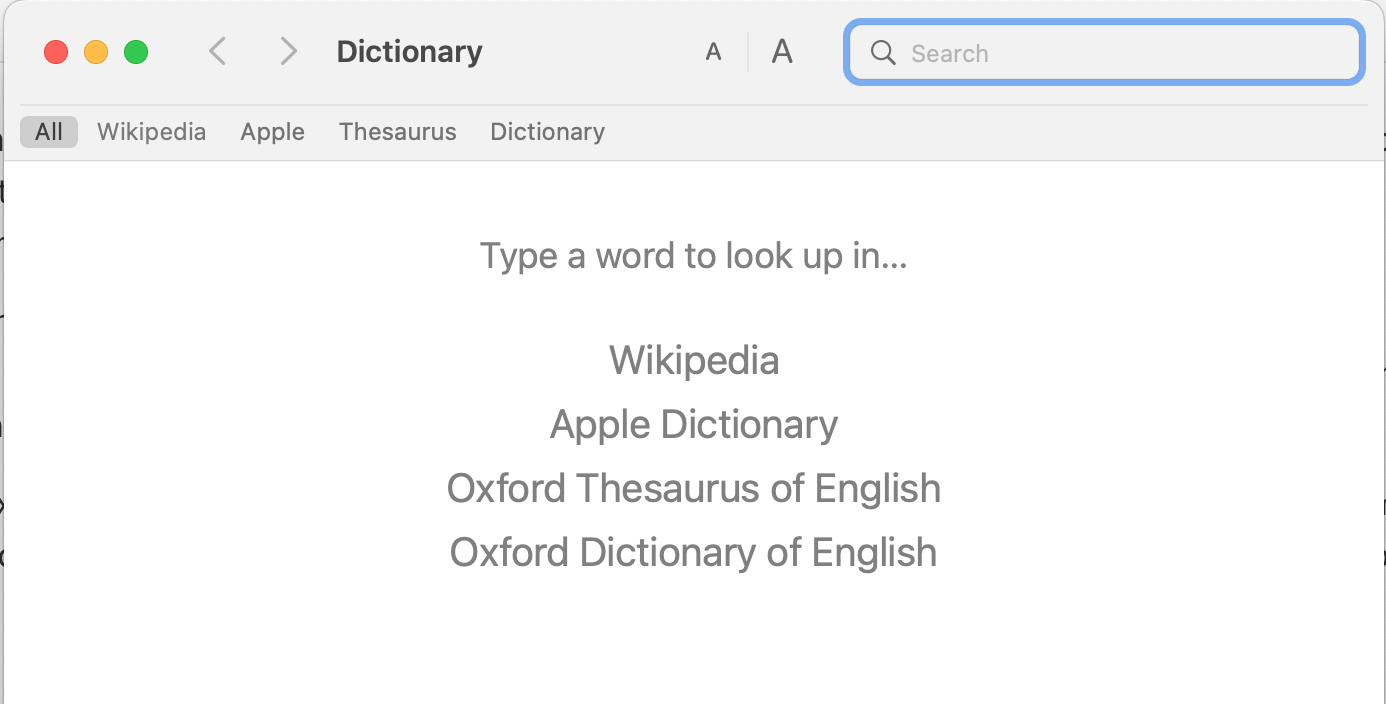Click the Oxford Dictionary of English text

click(x=694, y=553)
